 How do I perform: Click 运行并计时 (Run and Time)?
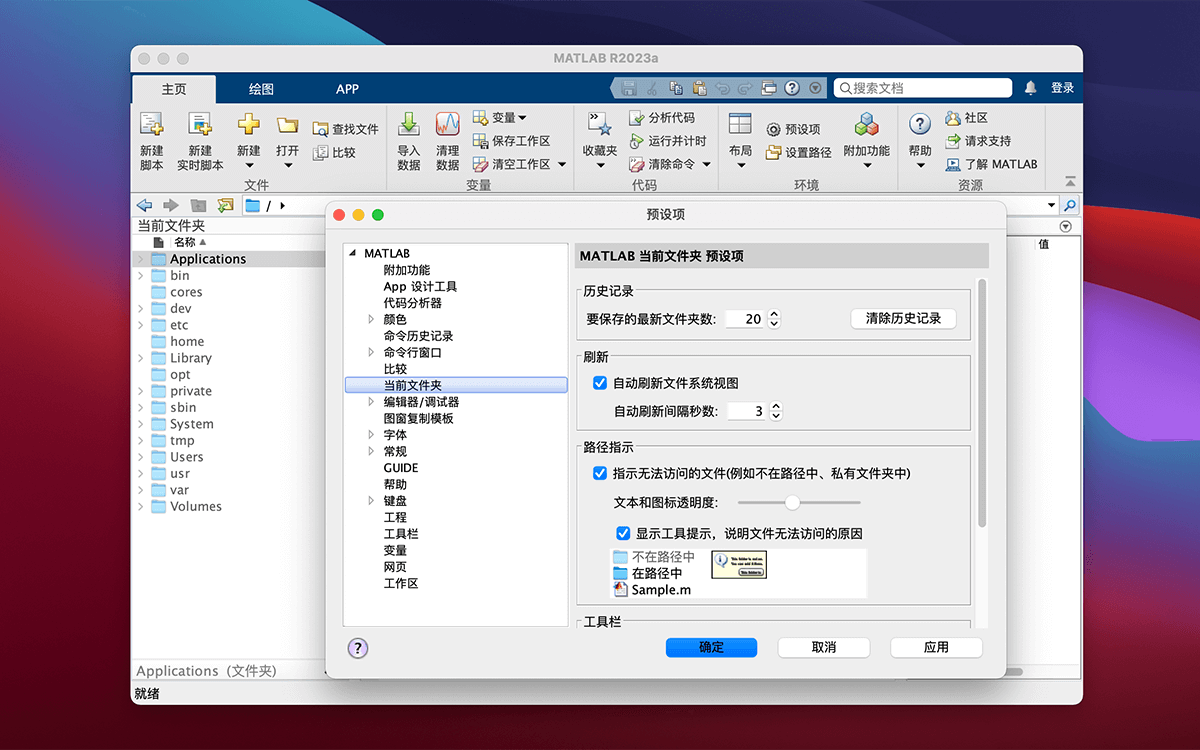pyautogui.click(x=667, y=141)
